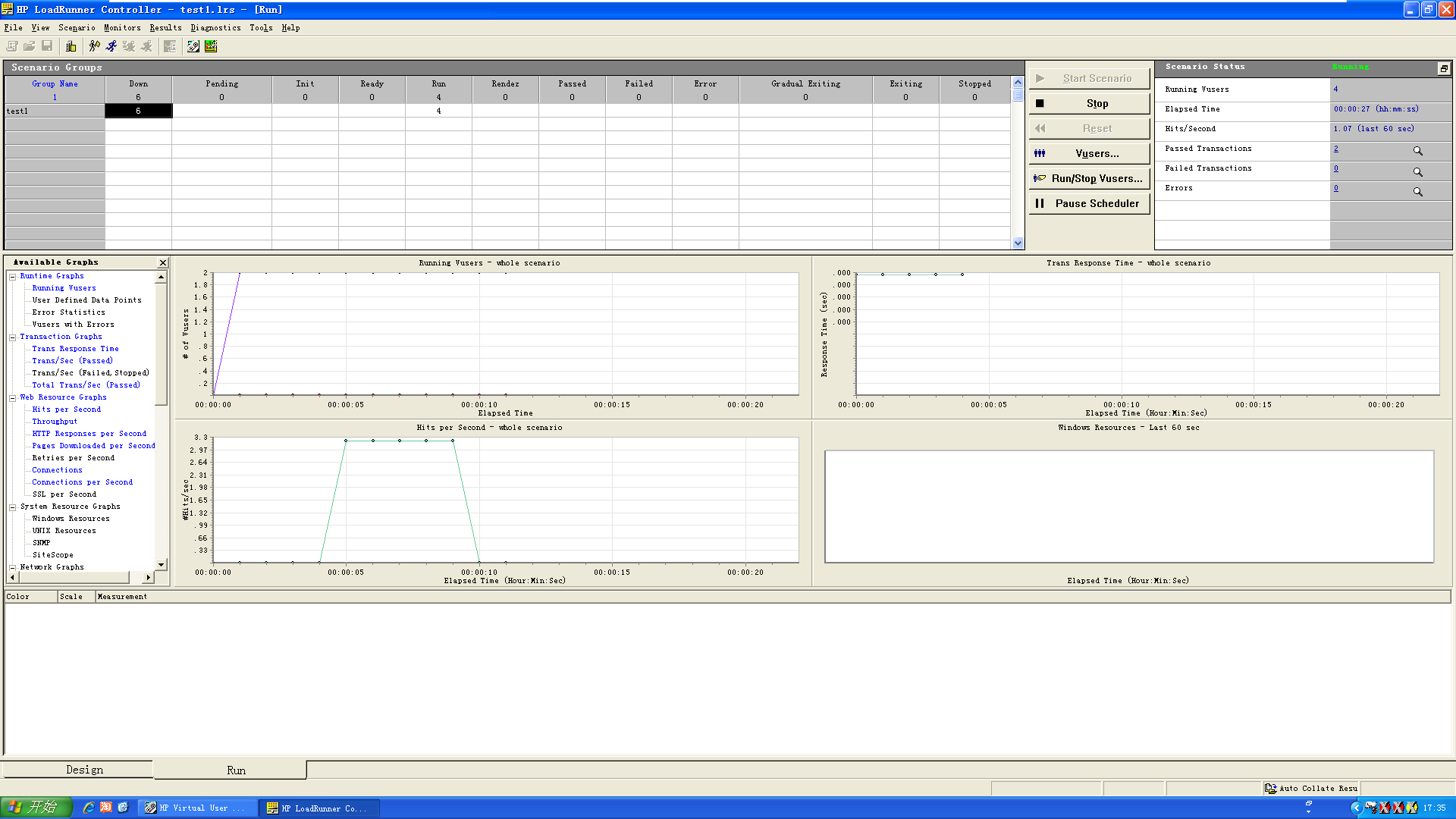The image size is (1456, 819).
Task: Select Connections per Second in the graph tree
Action: click(x=82, y=482)
